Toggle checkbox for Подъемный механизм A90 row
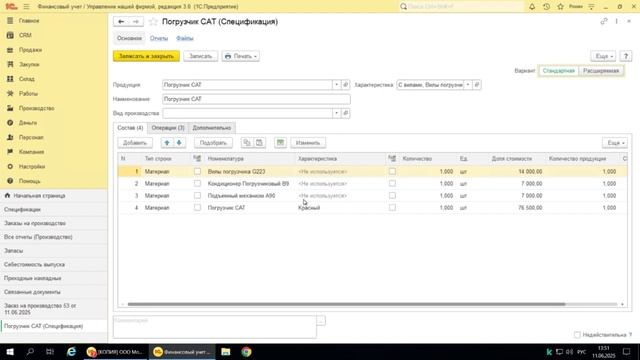This screenshot has height=360, width=640. tap(197, 196)
